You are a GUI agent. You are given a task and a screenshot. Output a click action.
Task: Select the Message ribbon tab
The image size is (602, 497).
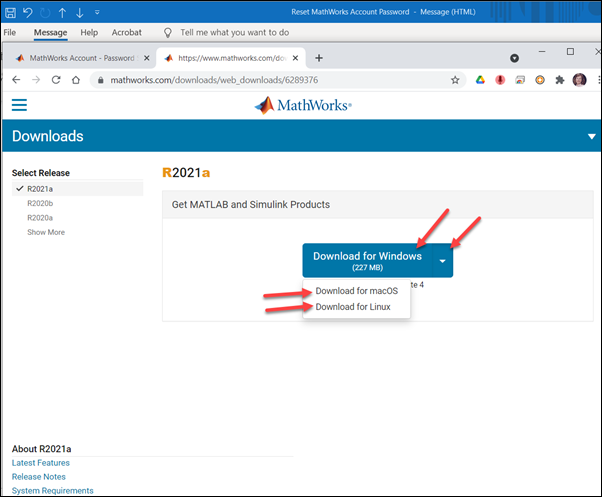(50, 33)
